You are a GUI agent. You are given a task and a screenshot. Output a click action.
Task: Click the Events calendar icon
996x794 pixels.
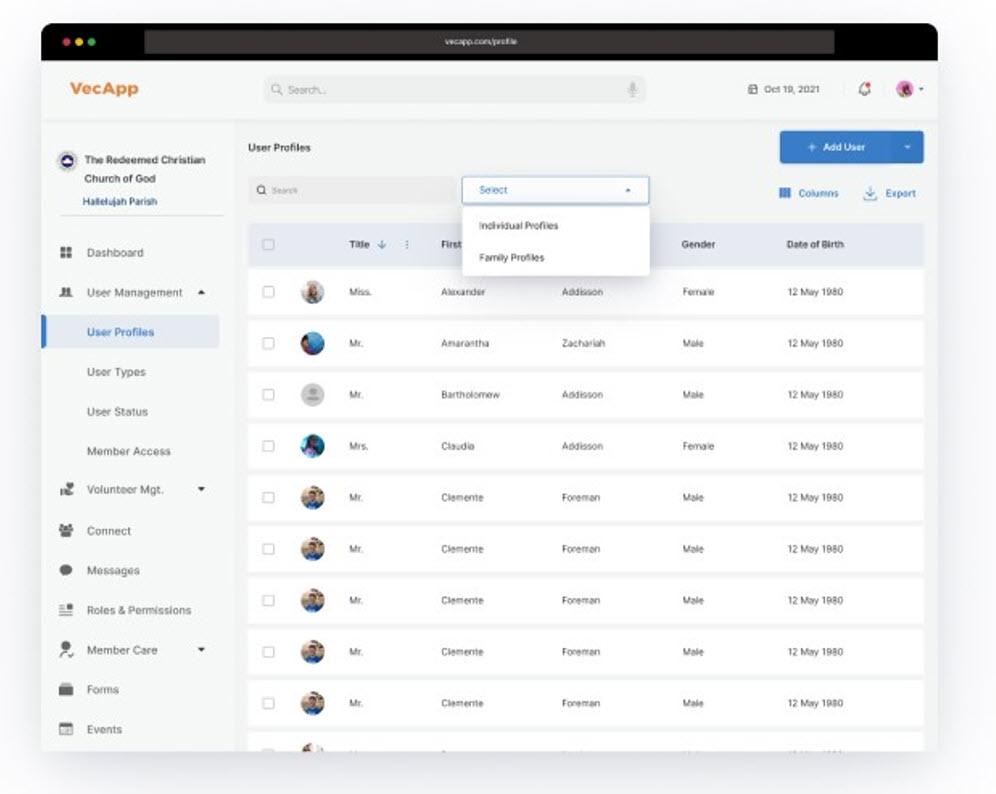click(x=66, y=729)
